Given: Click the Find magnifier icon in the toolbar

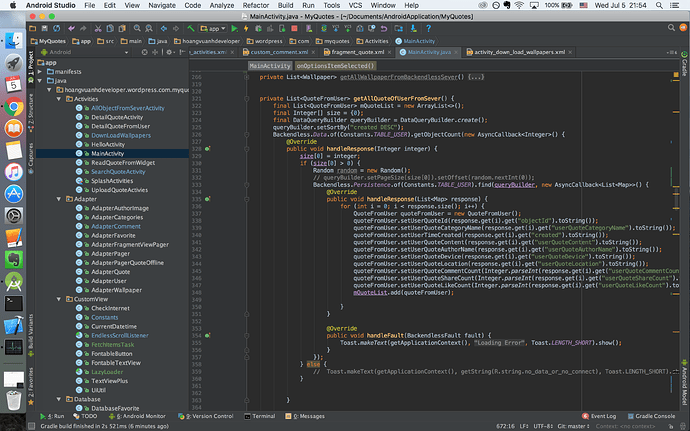Looking at the screenshot, I should coord(137,28).
